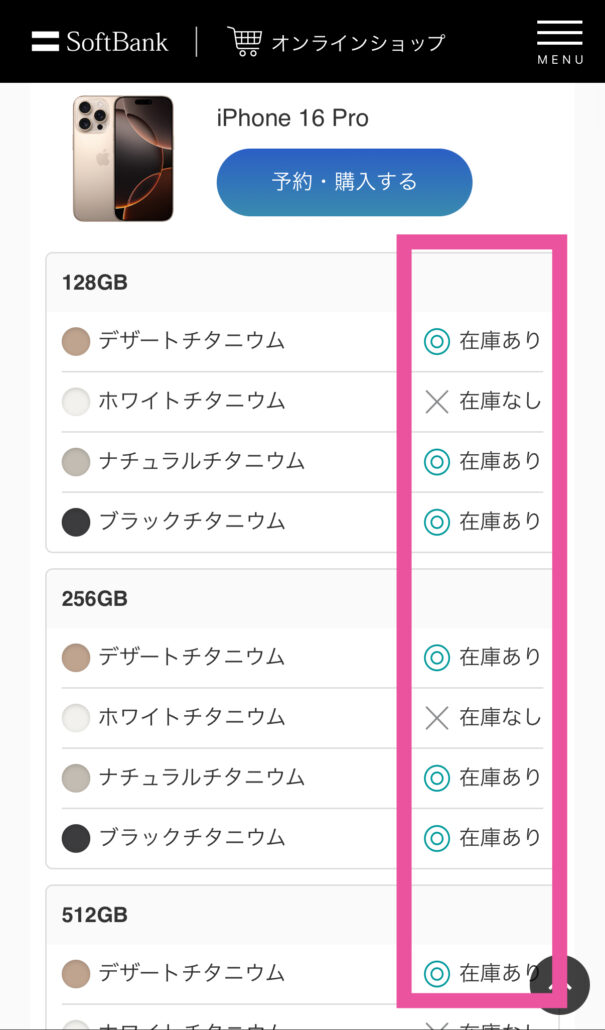Click the 予約・購入する button
This screenshot has height=1030, width=605.
344,182
